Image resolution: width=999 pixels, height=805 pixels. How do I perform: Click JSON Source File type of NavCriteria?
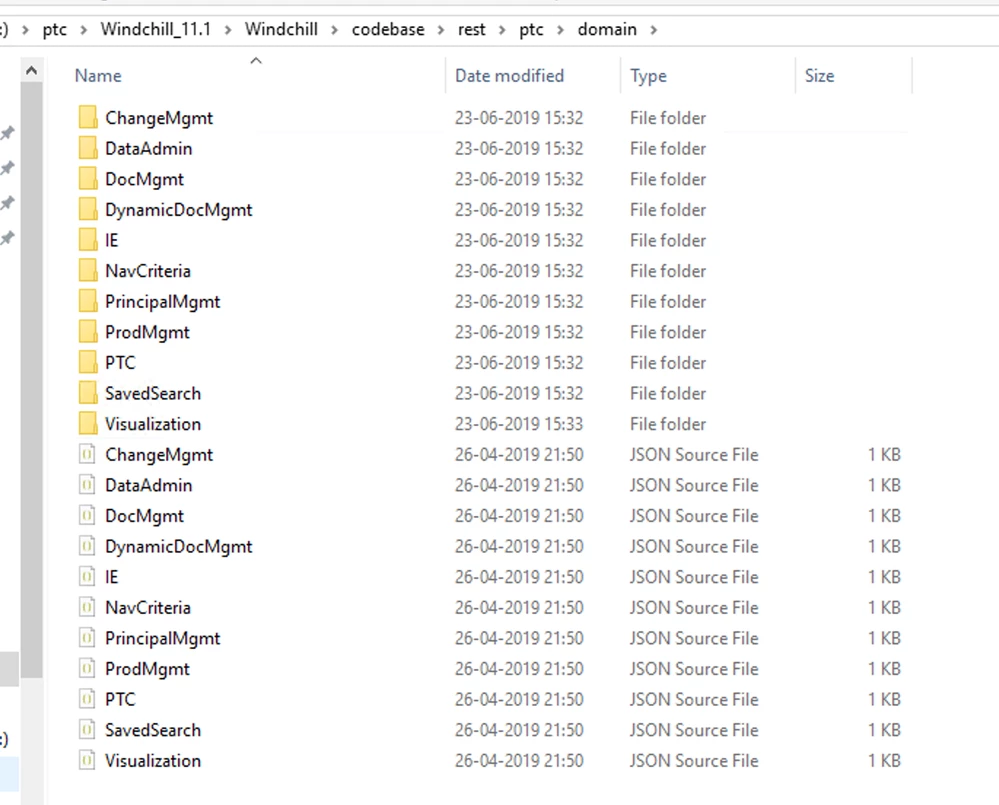[694, 608]
